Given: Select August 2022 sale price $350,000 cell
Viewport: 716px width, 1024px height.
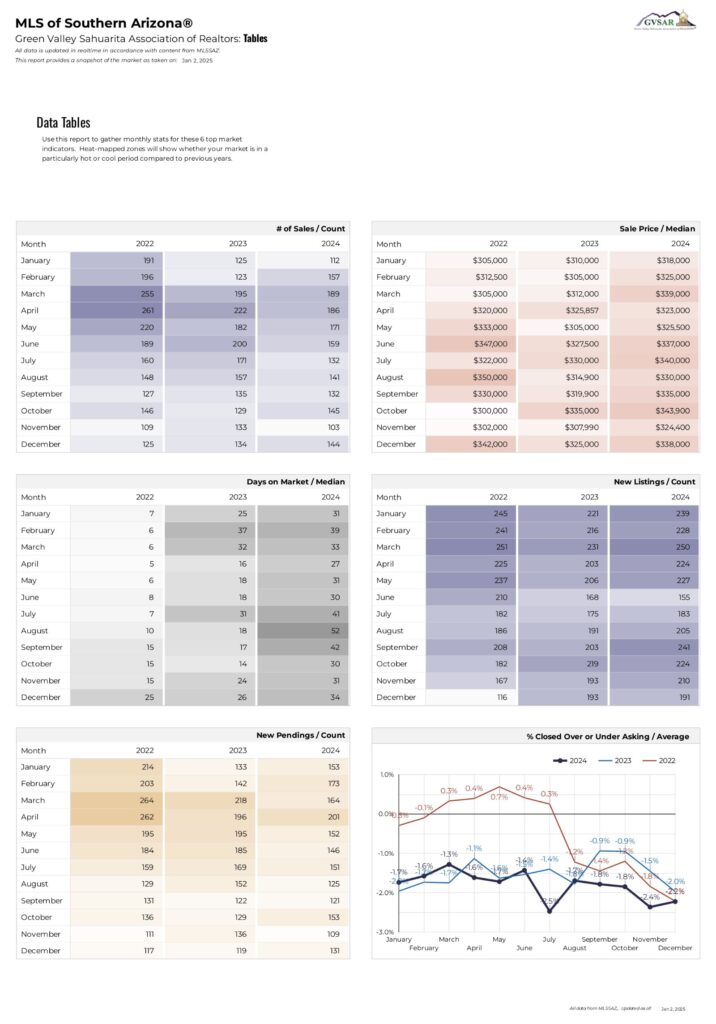Looking at the screenshot, I should pos(471,377).
